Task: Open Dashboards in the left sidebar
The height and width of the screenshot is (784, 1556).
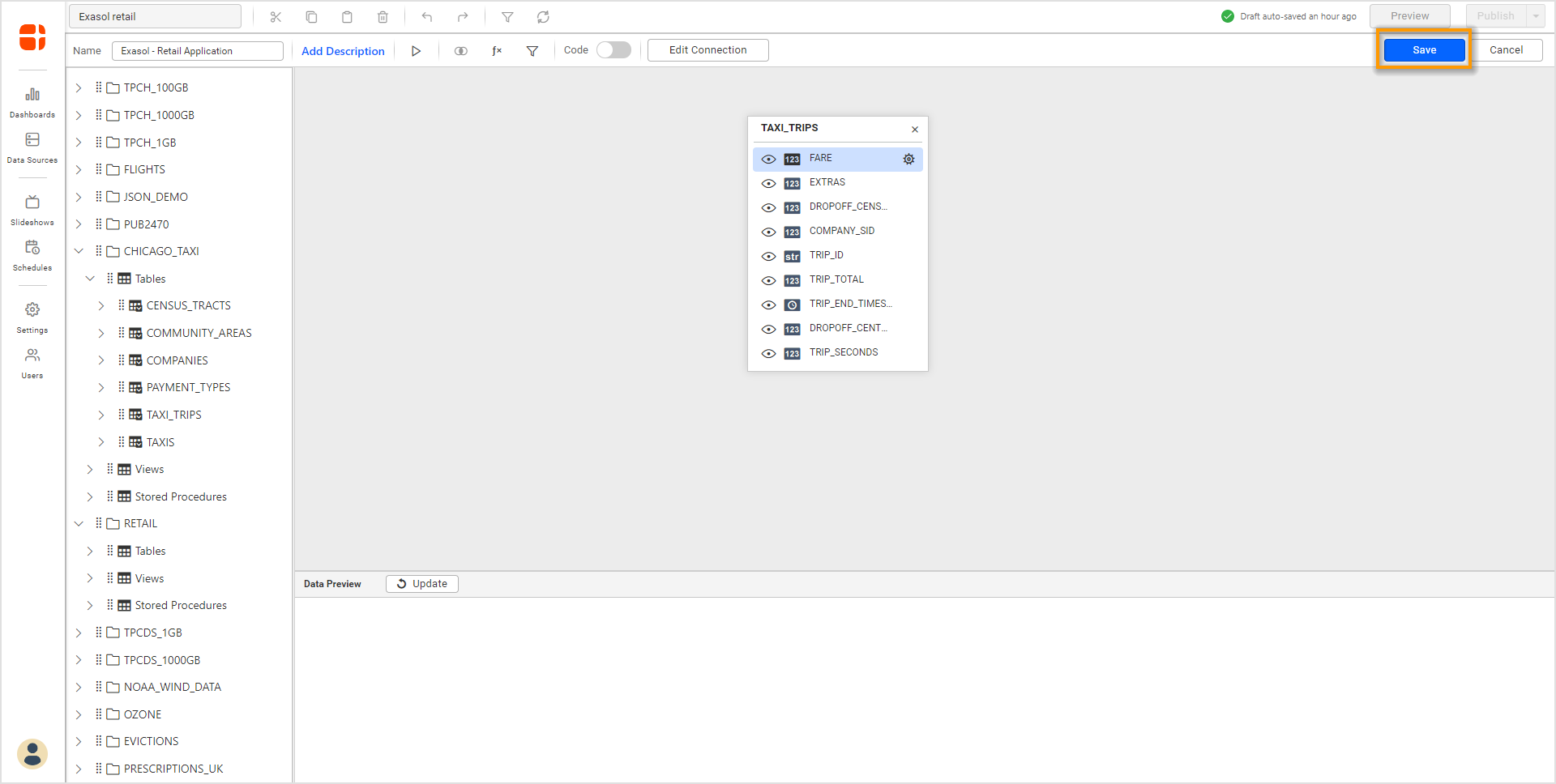Action: [x=32, y=102]
